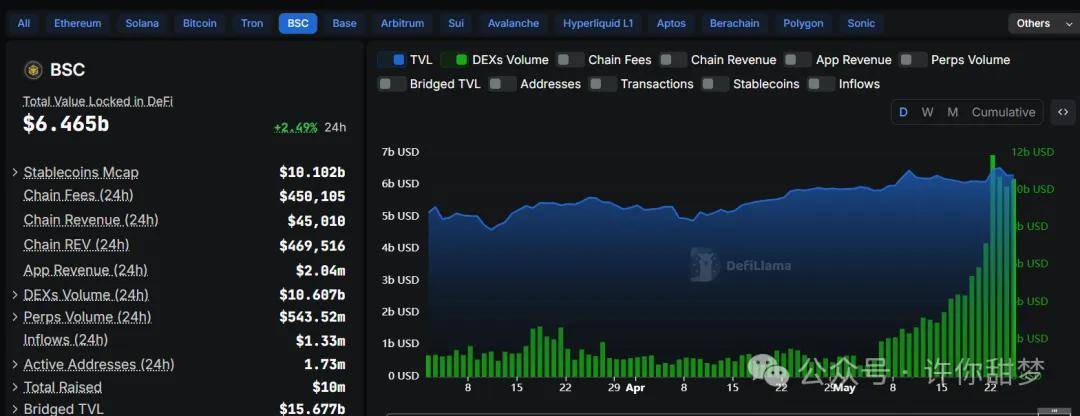Click the Chain REV (24h) label

[x=76, y=245]
